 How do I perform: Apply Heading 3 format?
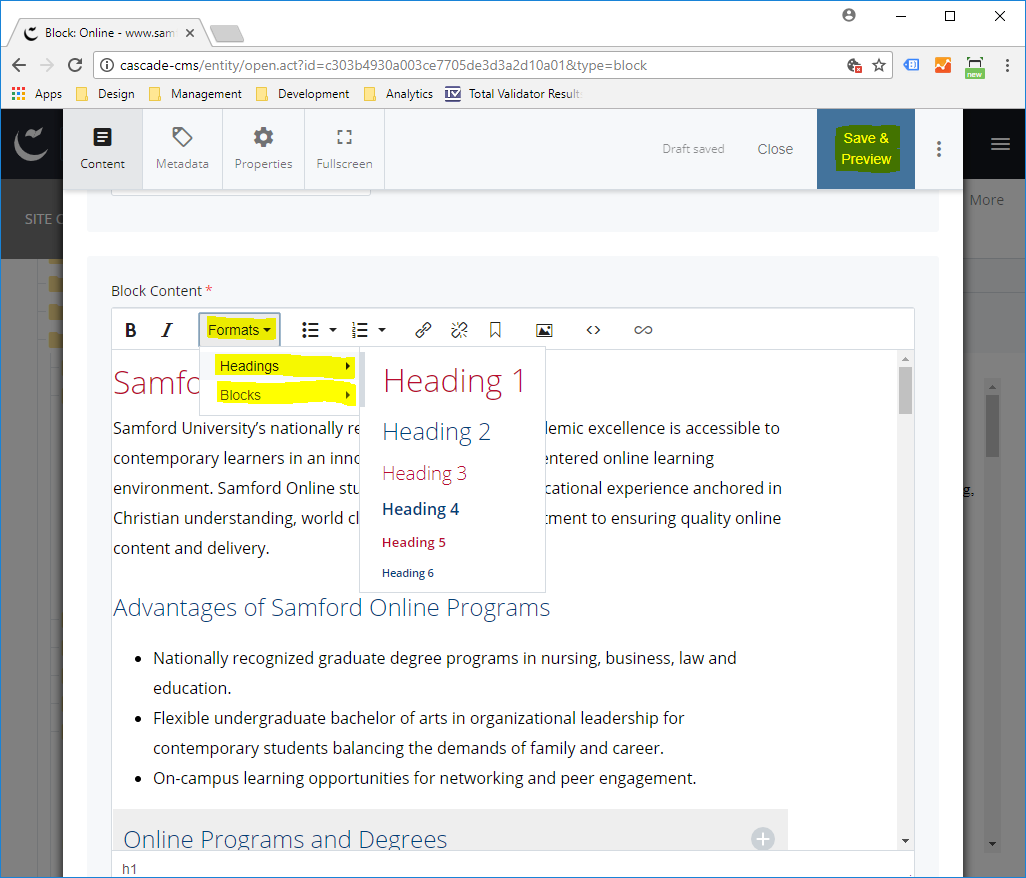click(424, 473)
